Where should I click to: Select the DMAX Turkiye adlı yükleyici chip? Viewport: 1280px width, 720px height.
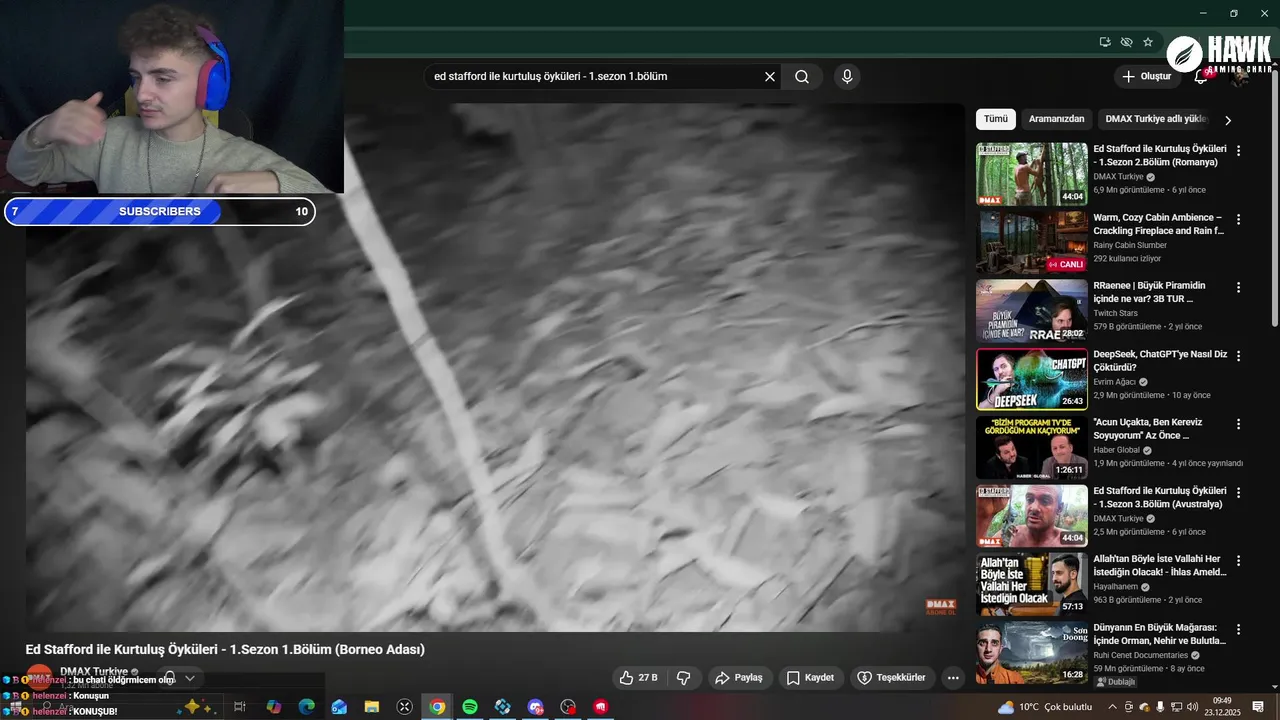point(1156,119)
